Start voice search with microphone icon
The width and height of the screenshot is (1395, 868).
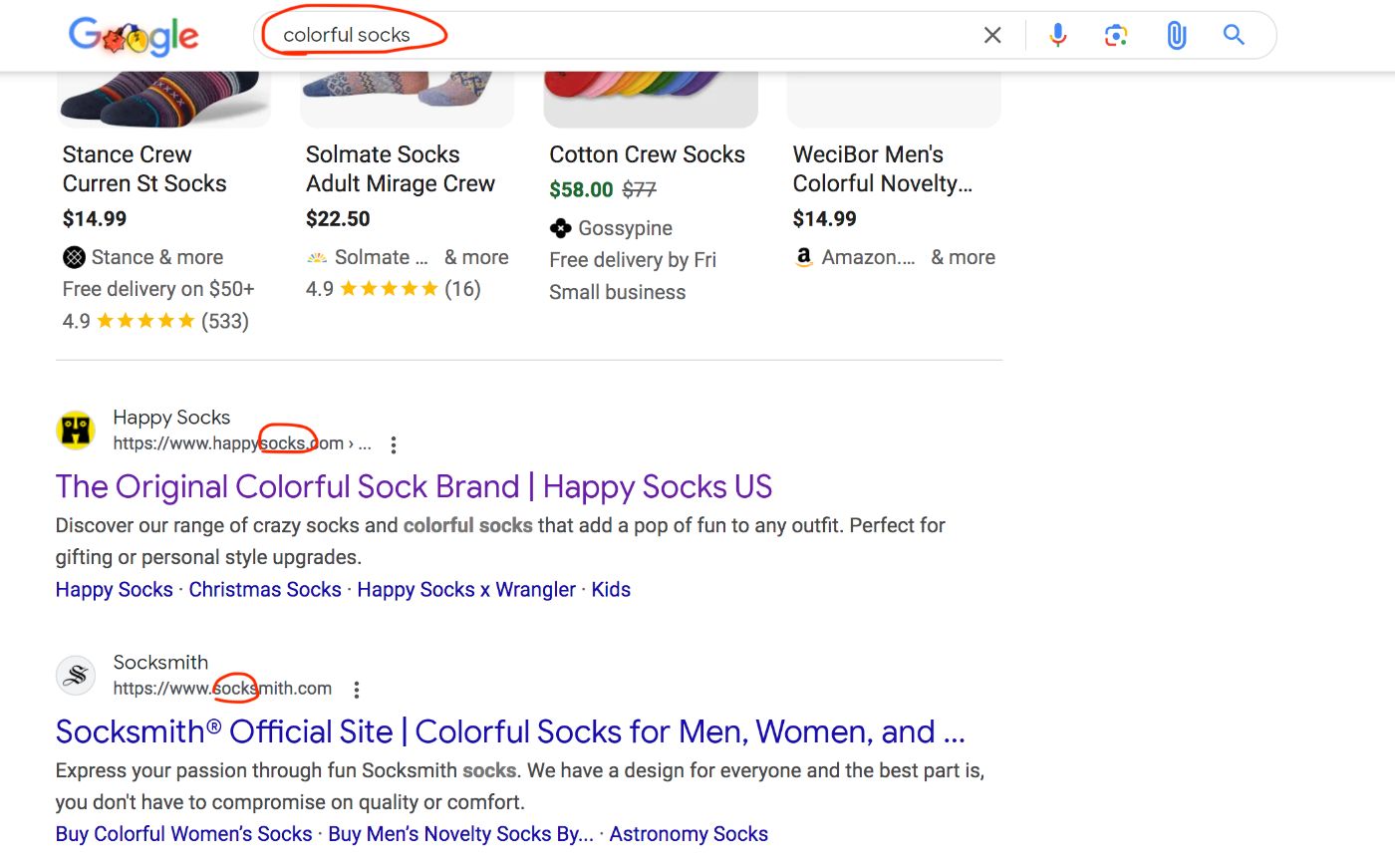click(1058, 36)
